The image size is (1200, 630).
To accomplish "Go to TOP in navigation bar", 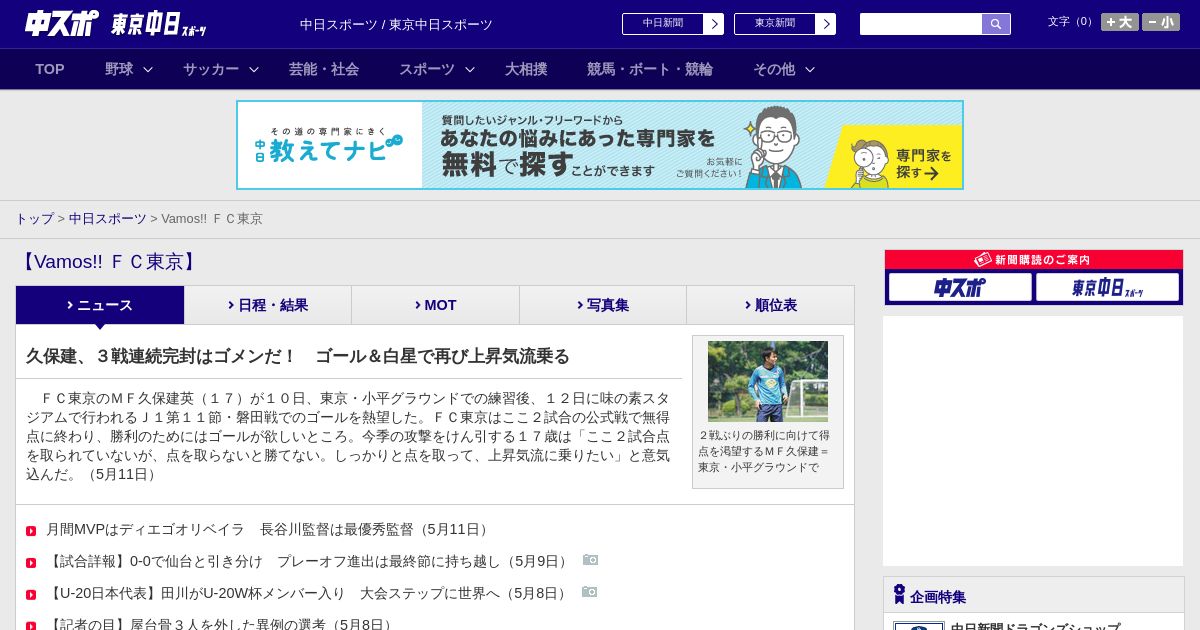I will coord(50,69).
